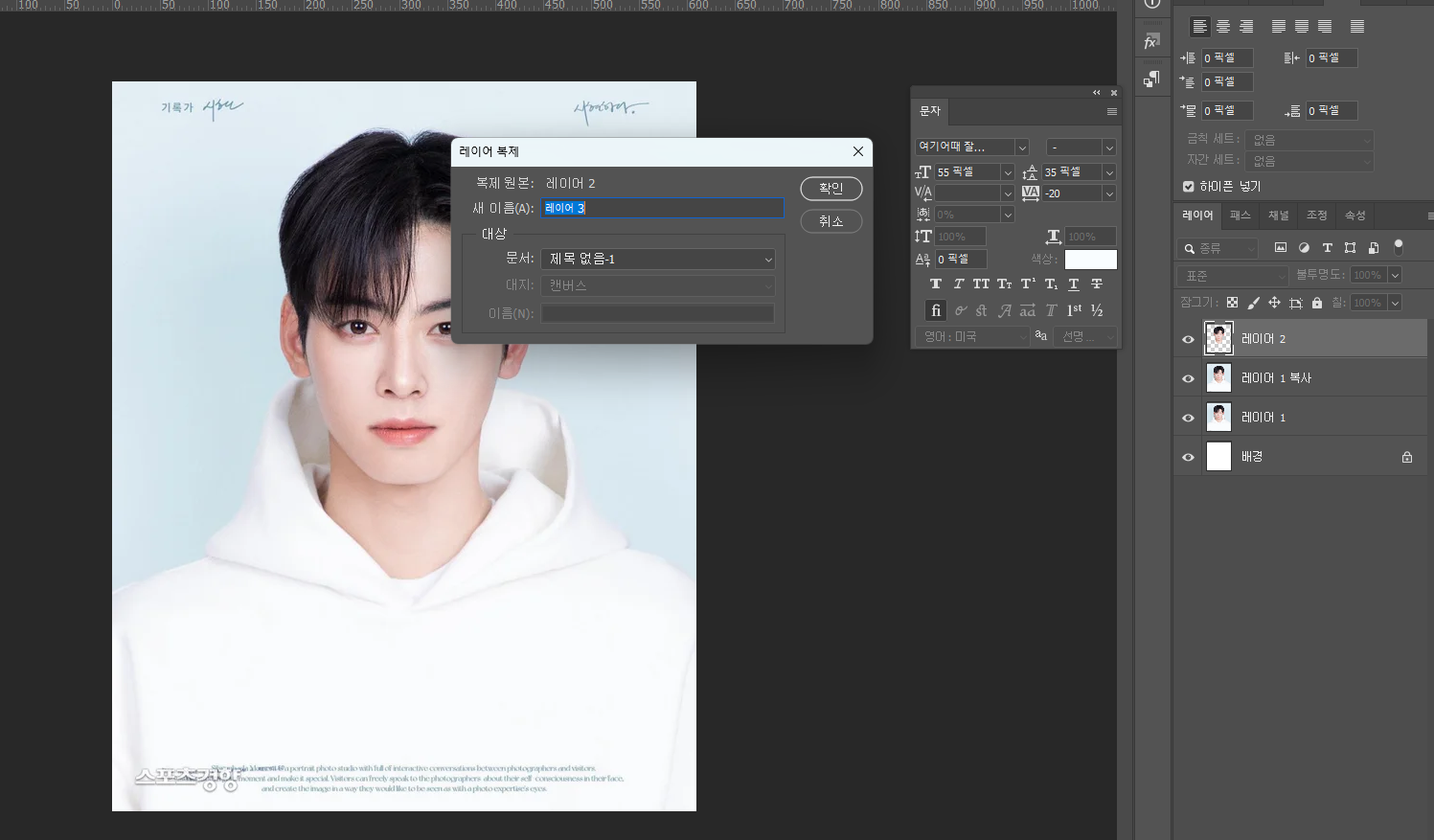Filter layers by adjustment layer icon
The image size is (1434, 840).
click(x=1304, y=248)
